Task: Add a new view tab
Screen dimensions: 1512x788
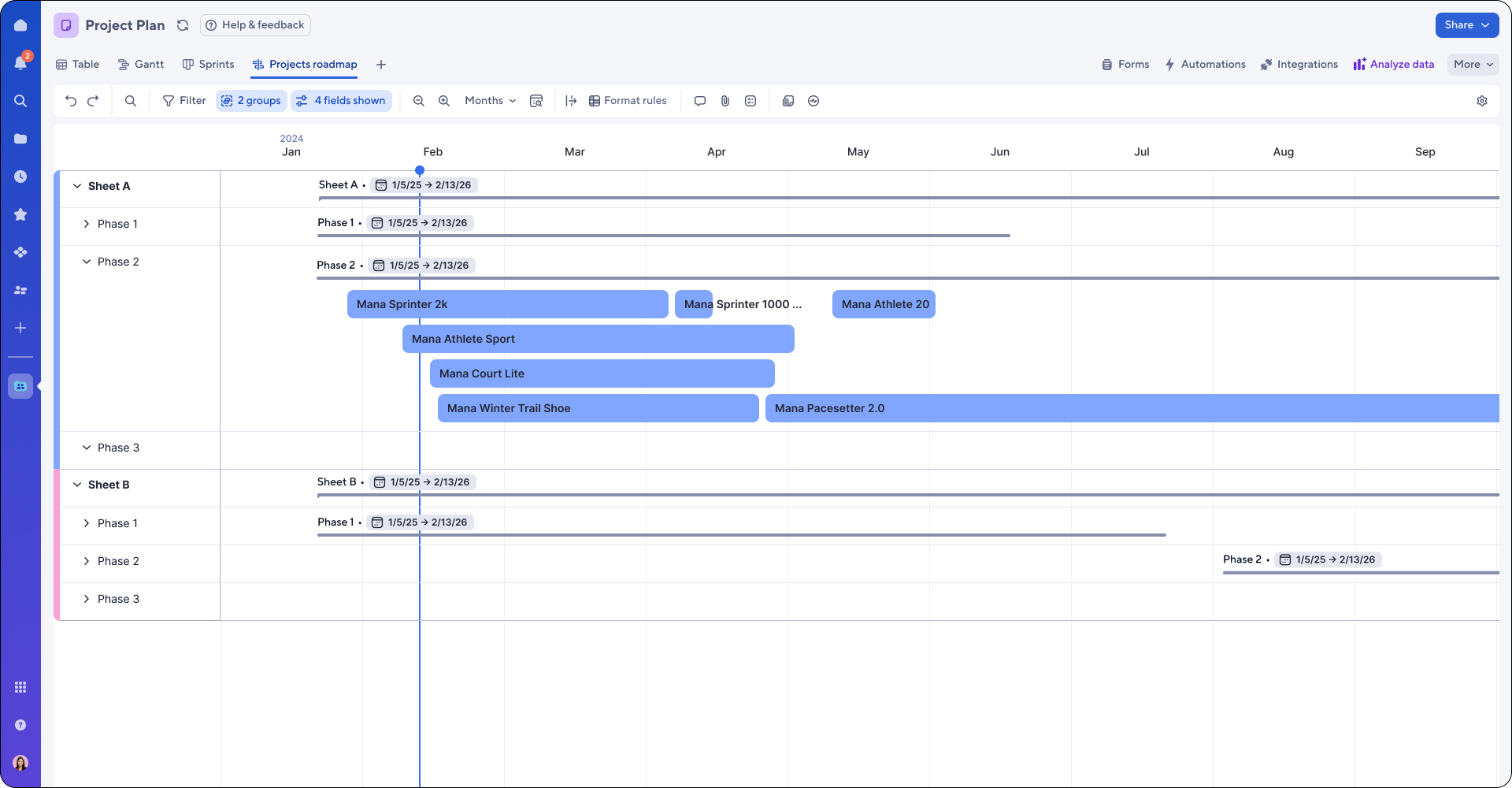Action: point(381,65)
